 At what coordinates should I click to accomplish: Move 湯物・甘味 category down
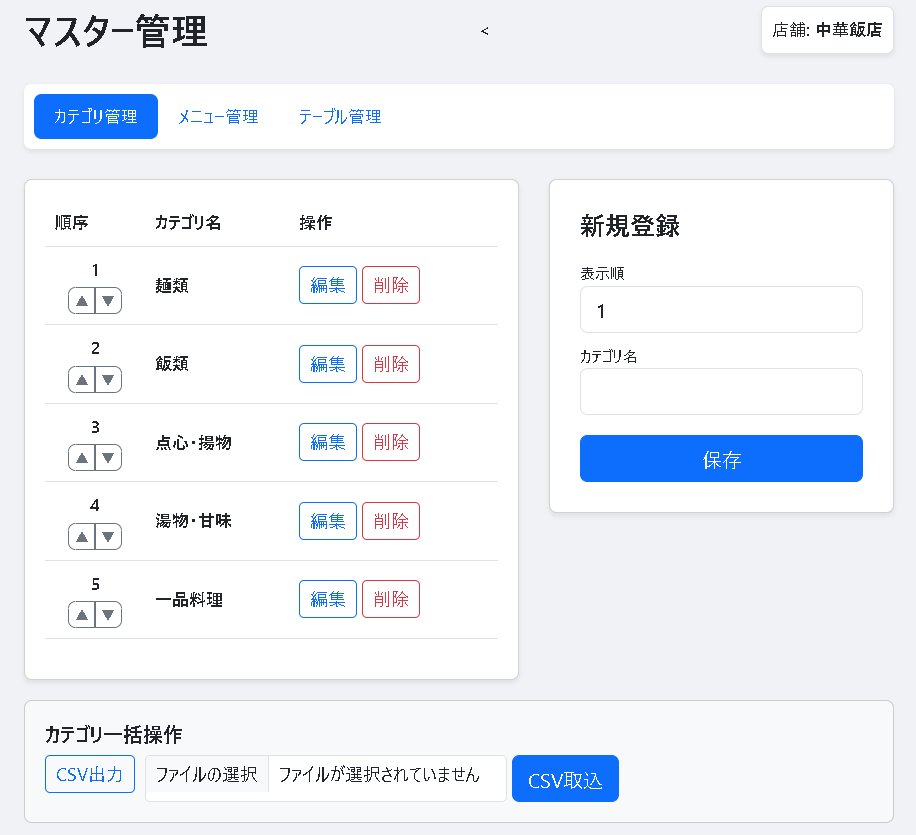108,536
